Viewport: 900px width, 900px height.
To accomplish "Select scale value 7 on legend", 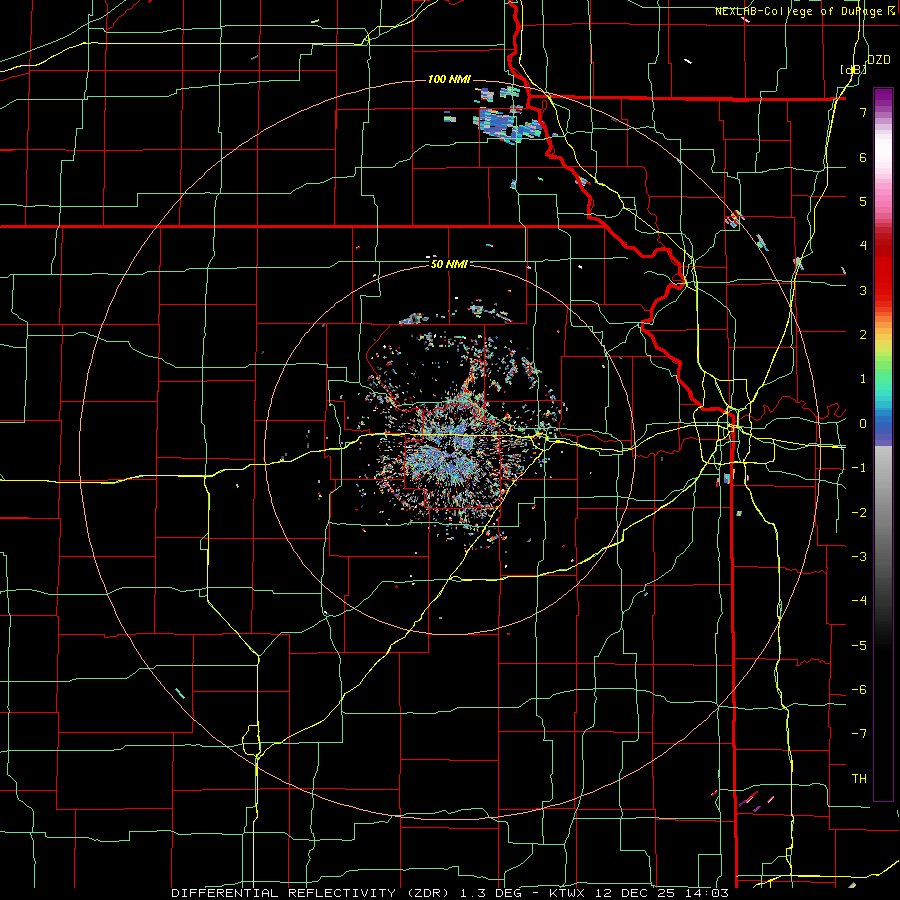I will 863,112.
